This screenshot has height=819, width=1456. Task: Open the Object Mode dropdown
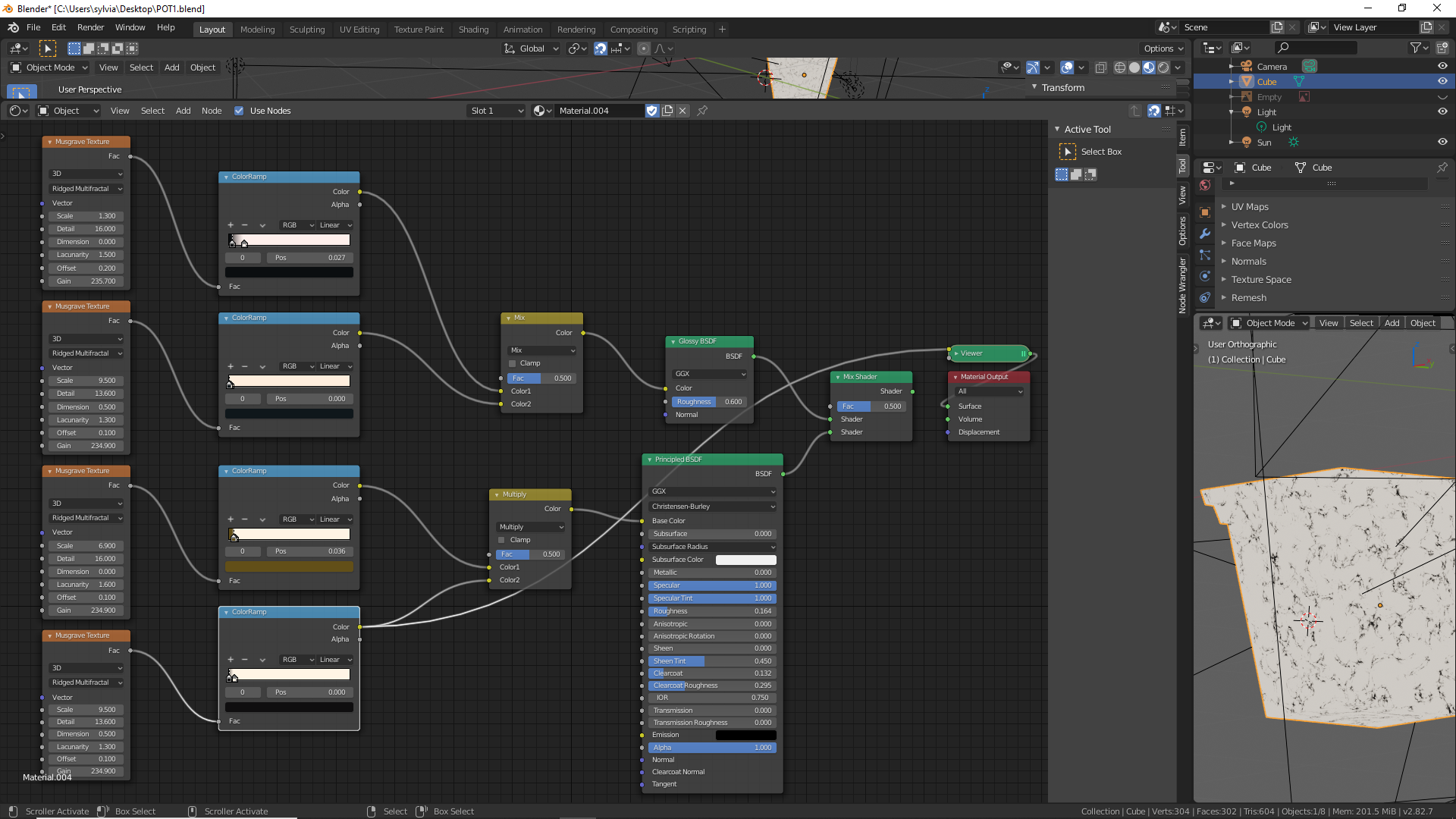coord(49,67)
